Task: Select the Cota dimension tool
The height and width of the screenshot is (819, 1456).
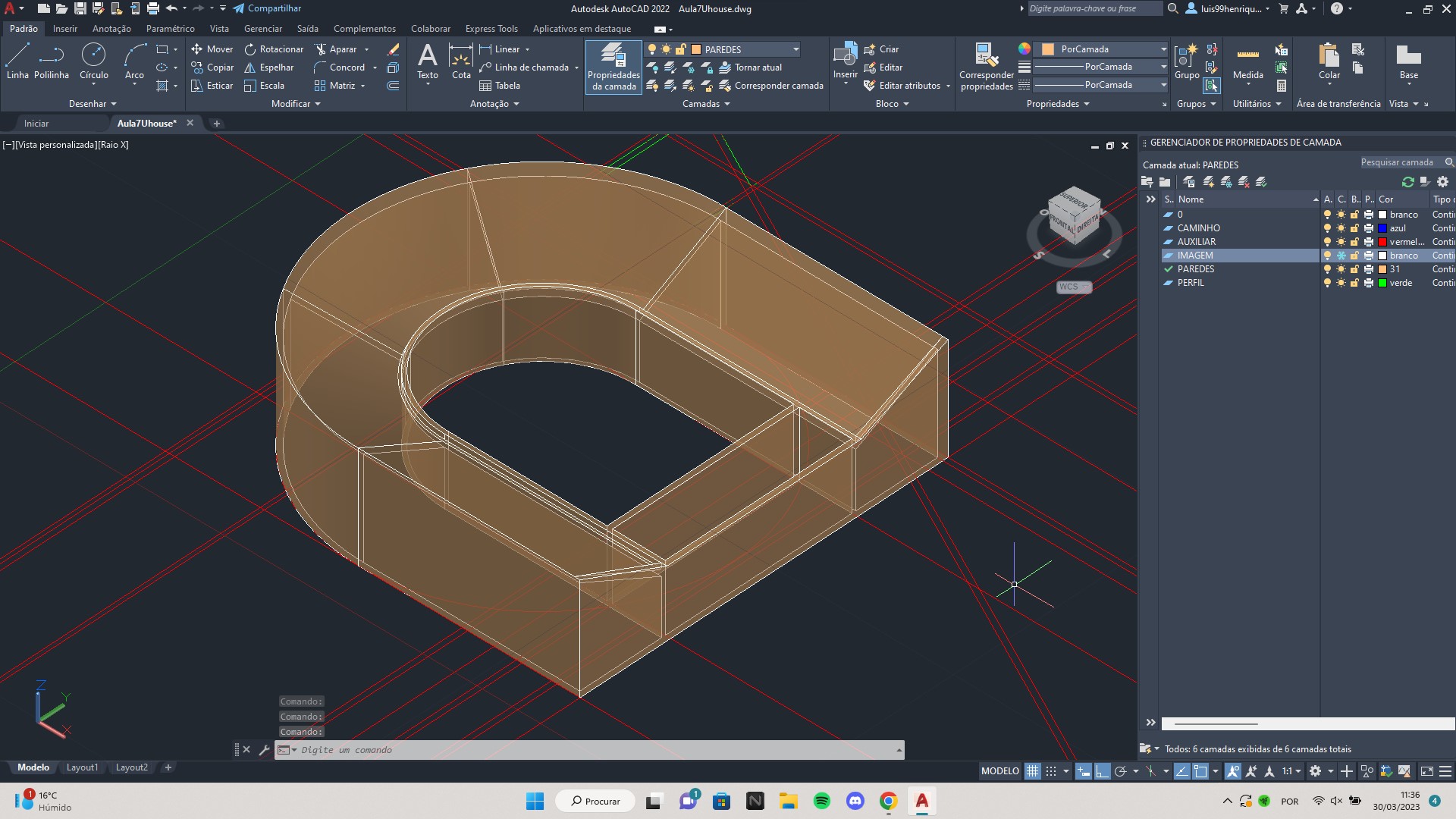Action: pyautogui.click(x=461, y=61)
